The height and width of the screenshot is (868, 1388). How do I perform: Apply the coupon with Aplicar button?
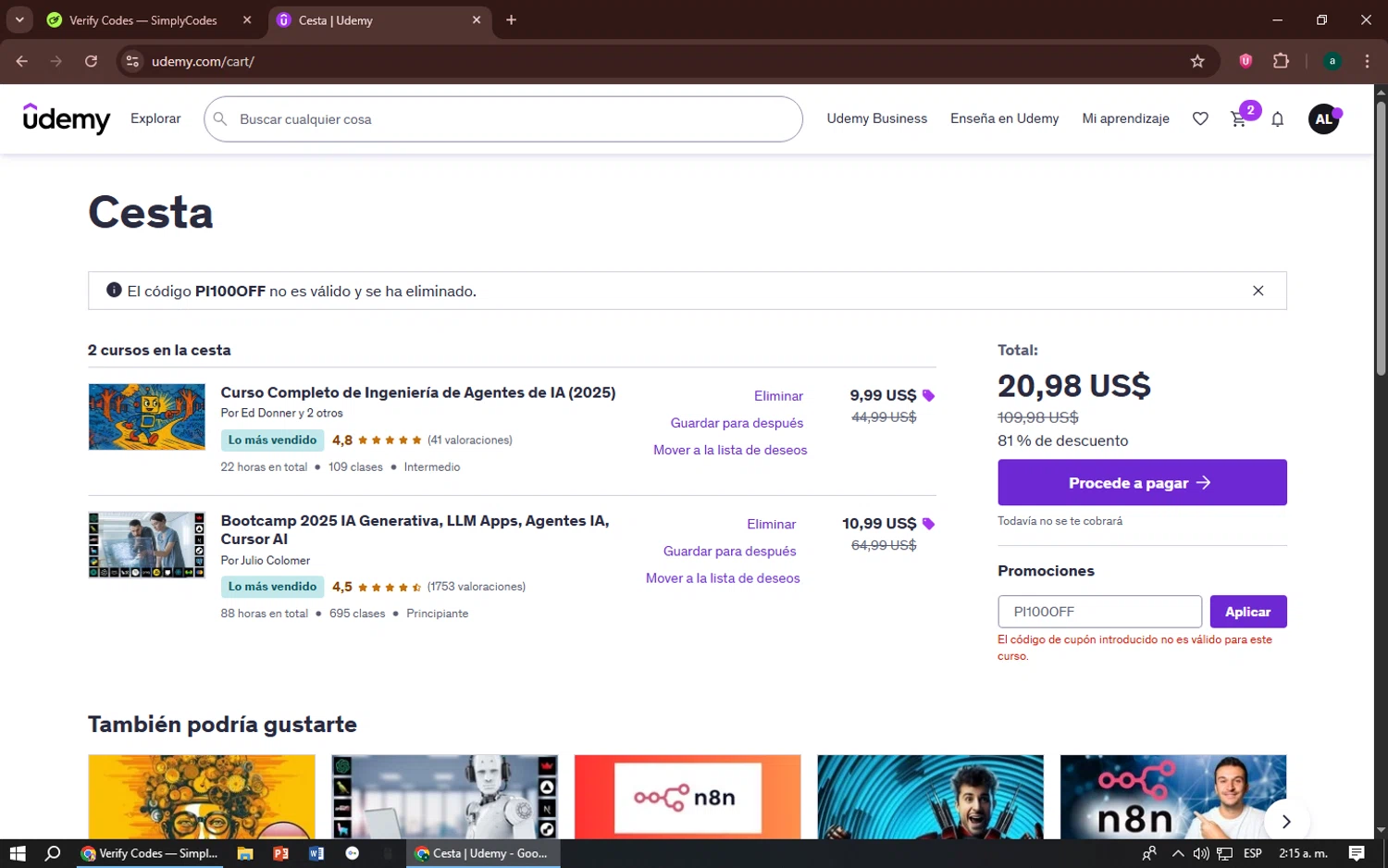1247,612
